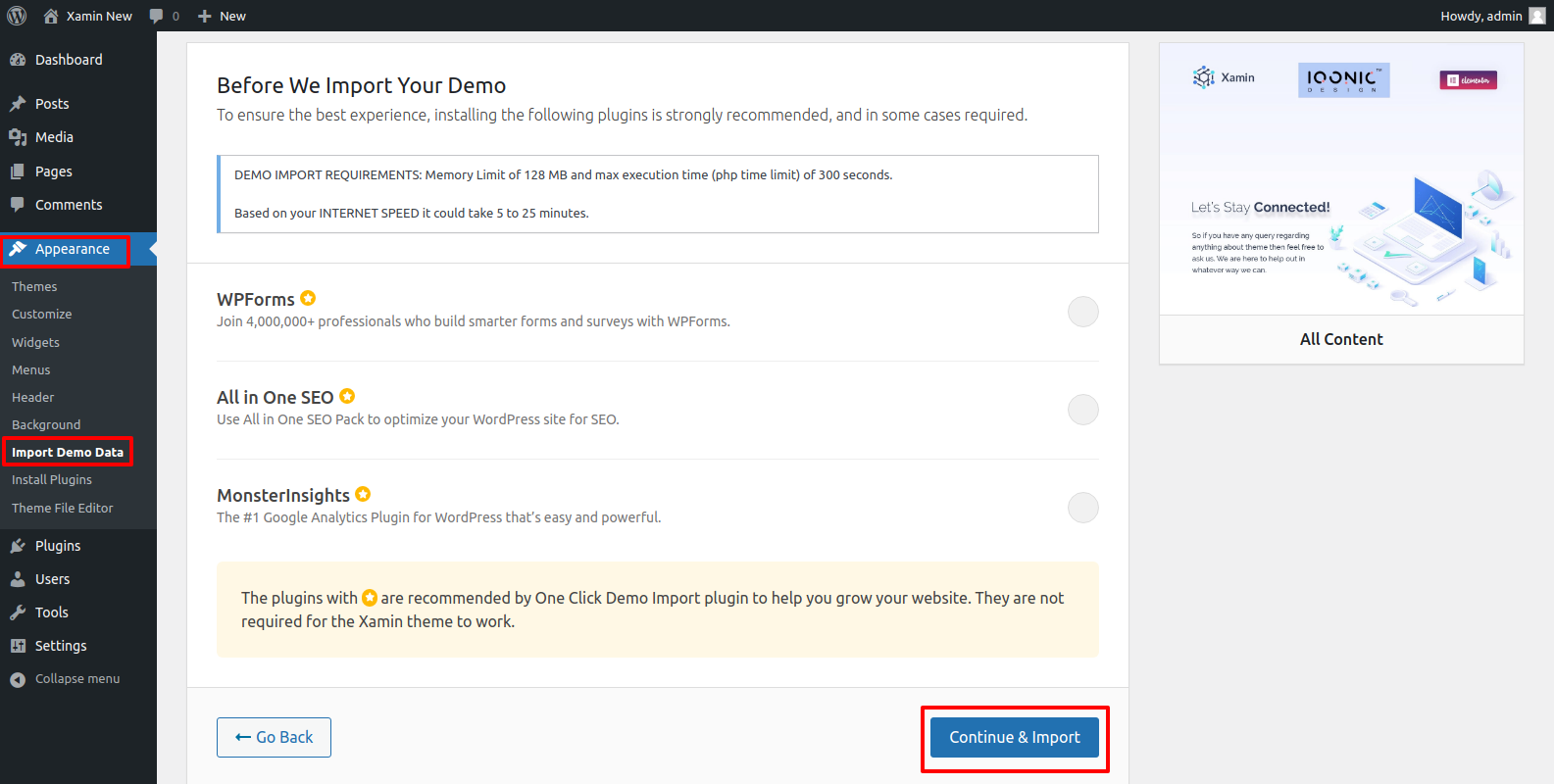Click the admin avatar icon
1554x784 pixels.
coord(1536,16)
